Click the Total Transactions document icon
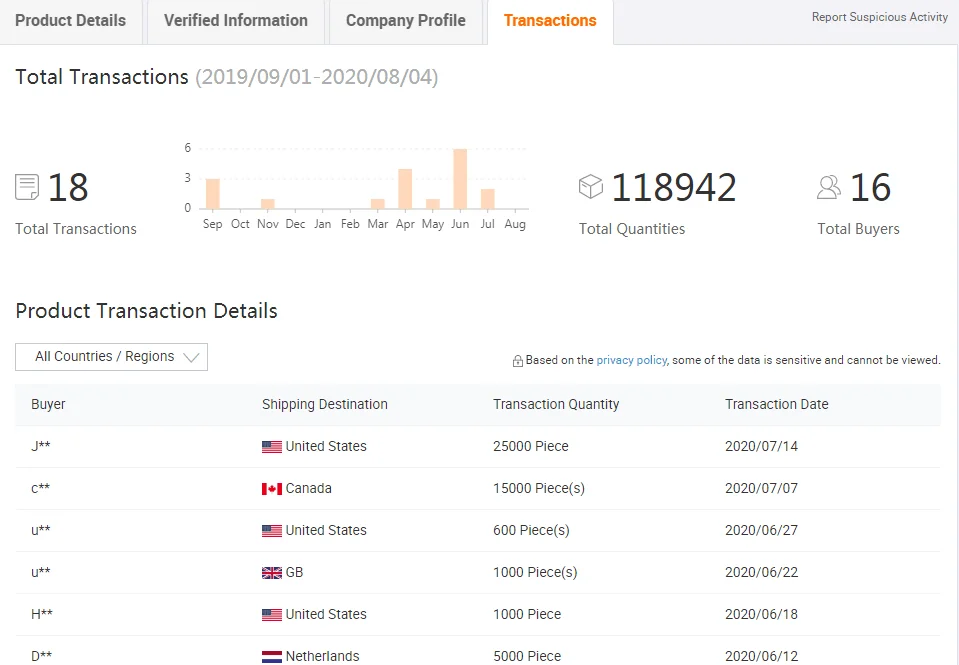 click(27, 187)
